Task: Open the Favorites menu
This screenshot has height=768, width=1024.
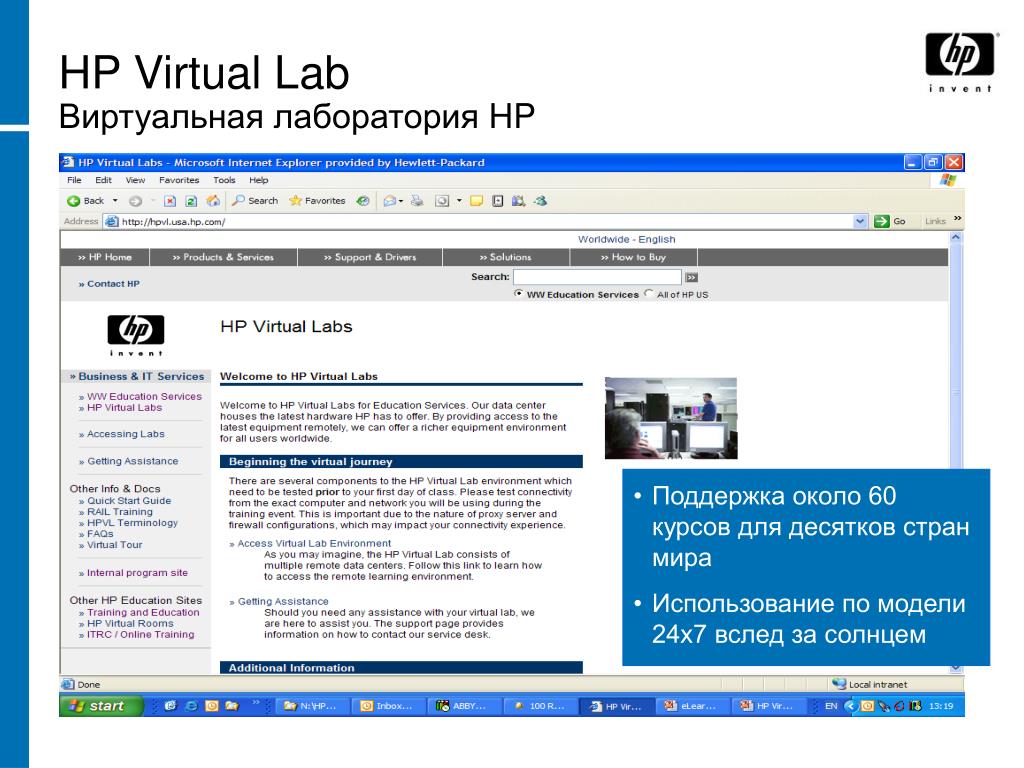Action: coord(179,180)
